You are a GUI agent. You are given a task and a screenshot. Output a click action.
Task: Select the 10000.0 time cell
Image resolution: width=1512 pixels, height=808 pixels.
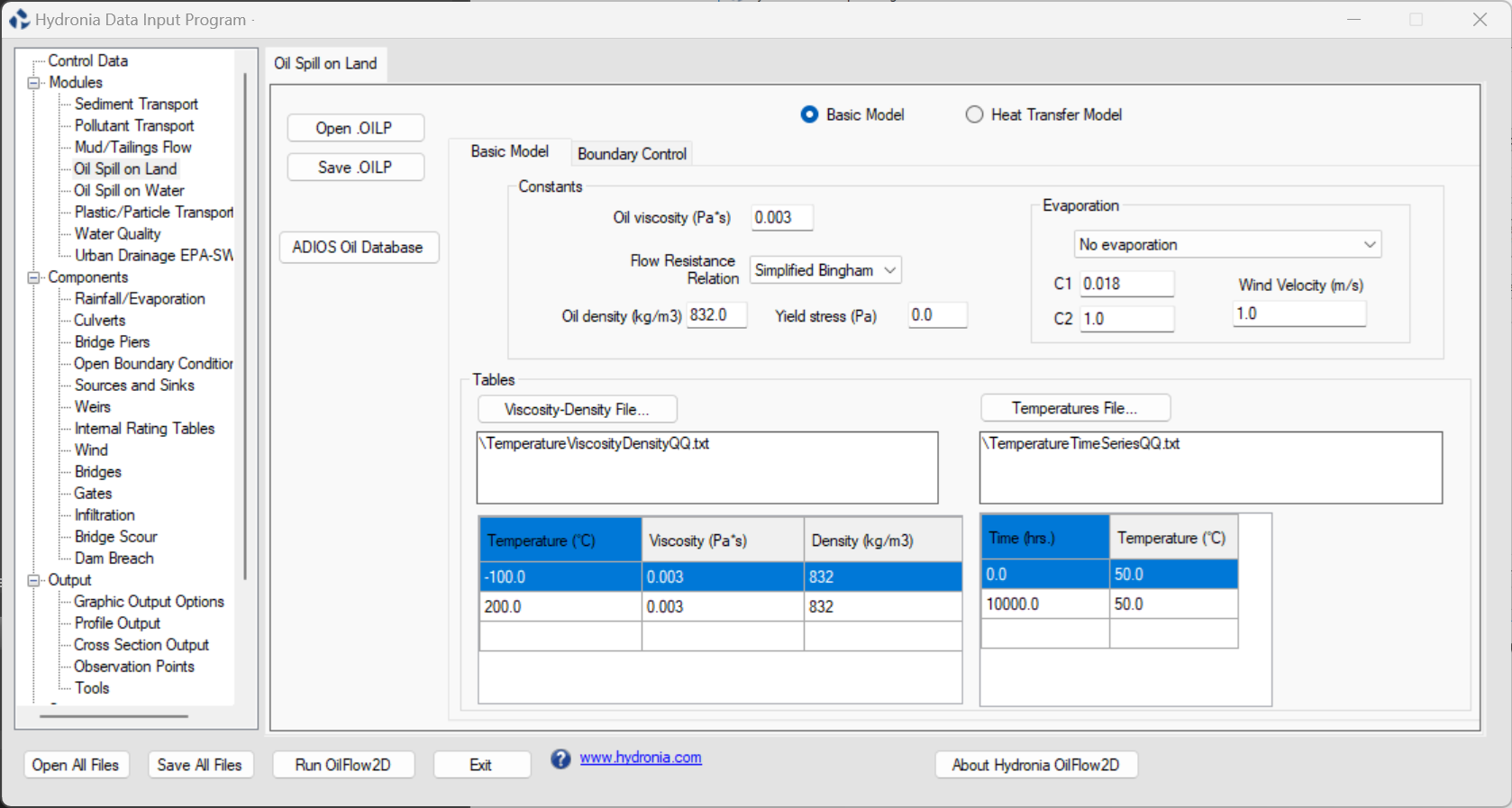click(x=1045, y=604)
